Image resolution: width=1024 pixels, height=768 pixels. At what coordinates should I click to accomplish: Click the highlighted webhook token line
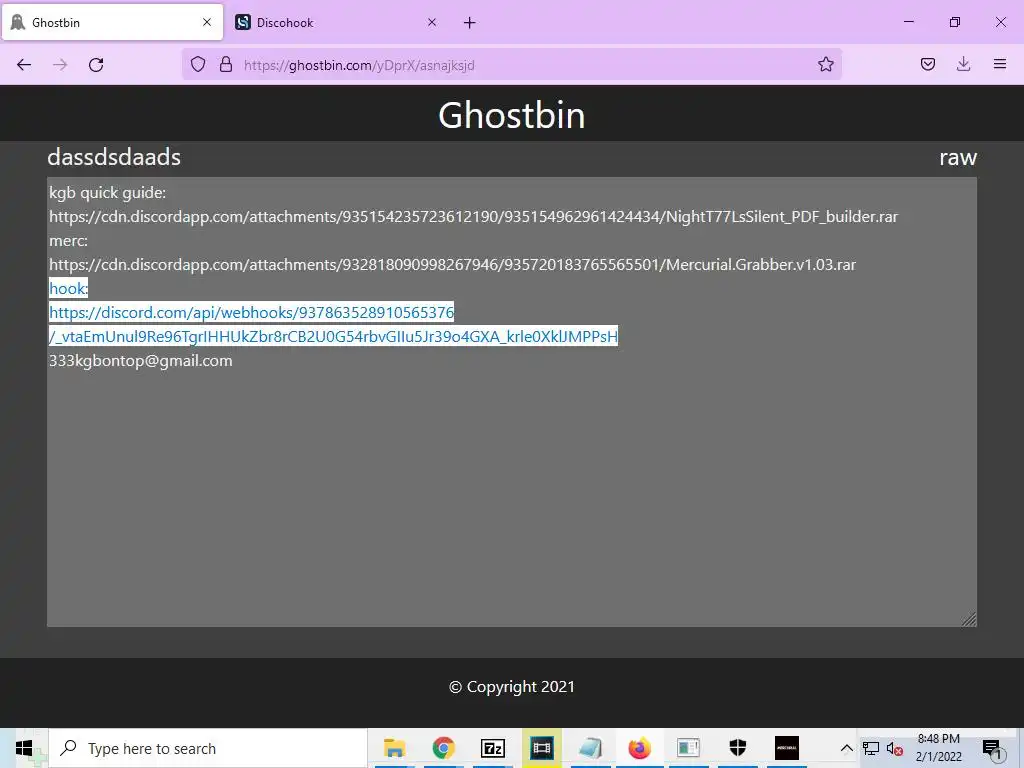[x=333, y=336]
